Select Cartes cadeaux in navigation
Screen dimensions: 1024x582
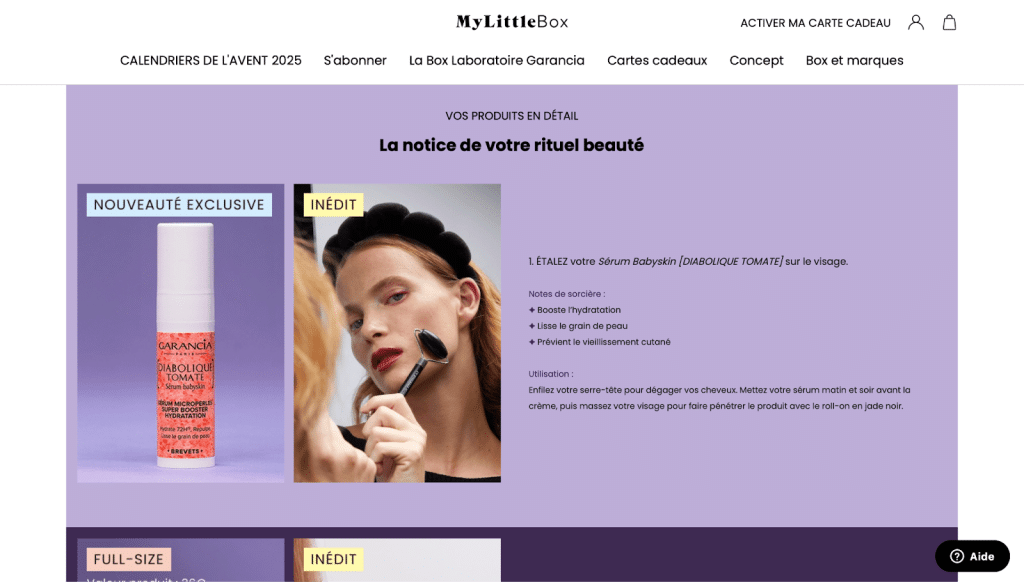coord(657,60)
